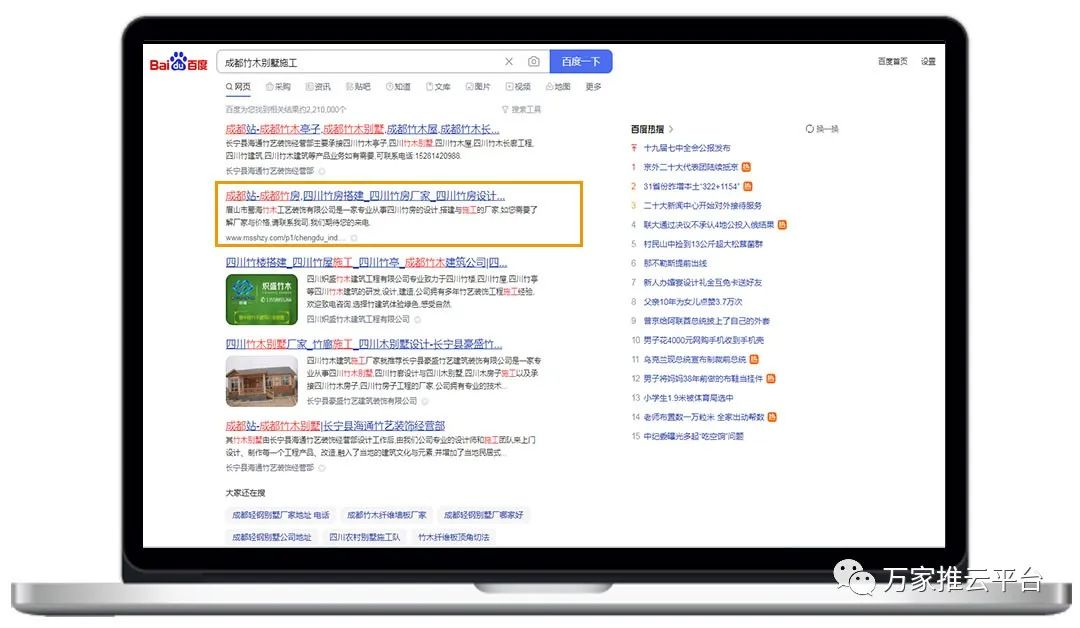Switch to the 视频 video tab
1080x628 pixels.
[518, 87]
